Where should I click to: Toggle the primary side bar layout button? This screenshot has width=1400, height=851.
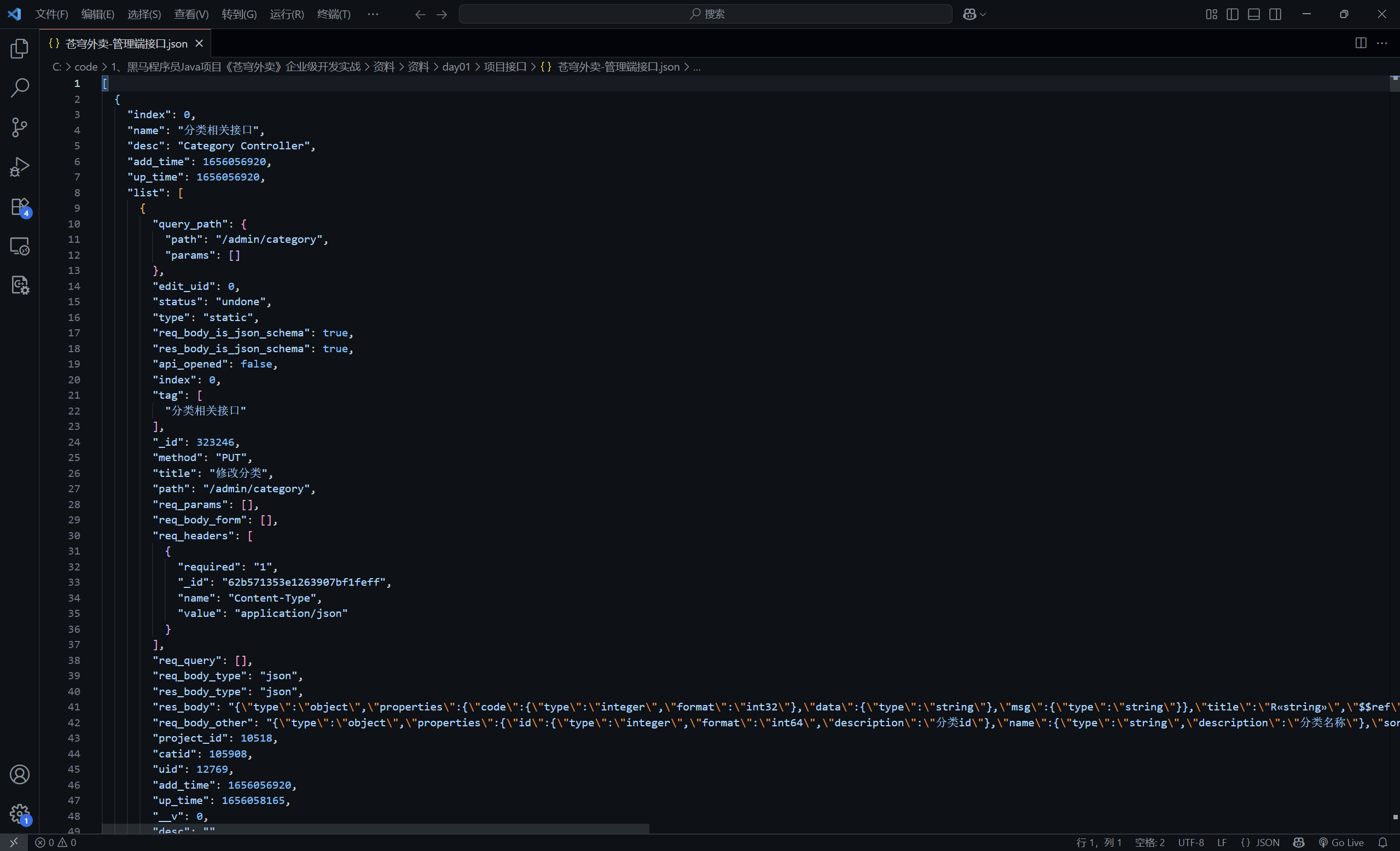pyautogui.click(x=1233, y=14)
